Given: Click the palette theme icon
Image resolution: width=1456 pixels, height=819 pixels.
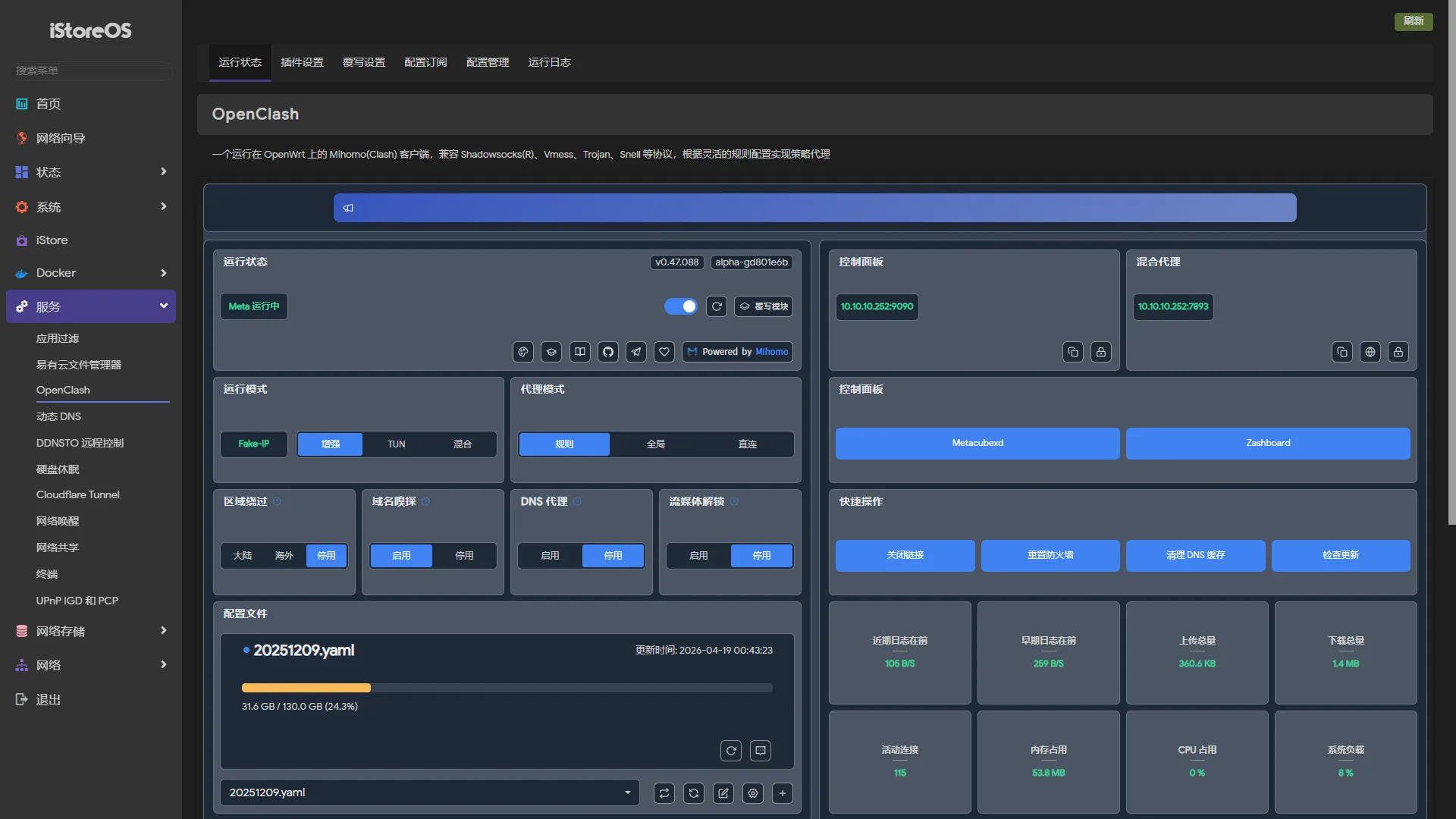Looking at the screenshot, I should pyautogui.click(x=522, y=352).
